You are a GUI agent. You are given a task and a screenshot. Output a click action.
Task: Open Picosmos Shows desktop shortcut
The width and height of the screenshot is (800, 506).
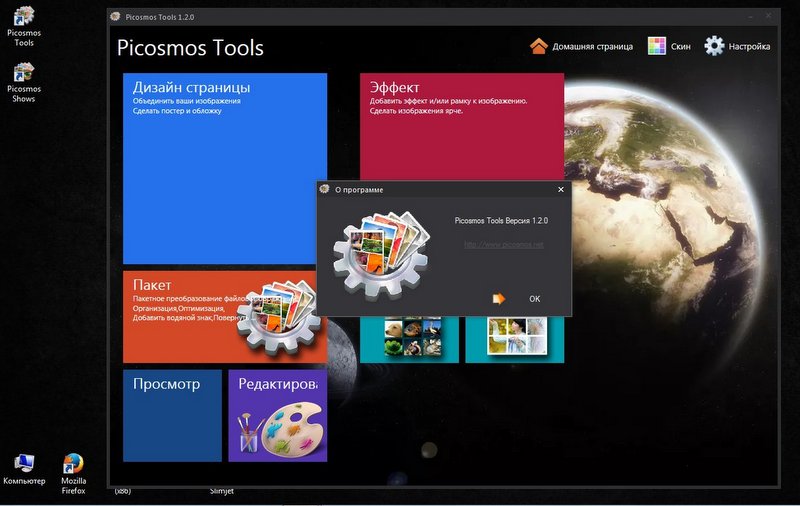point(24,83)
